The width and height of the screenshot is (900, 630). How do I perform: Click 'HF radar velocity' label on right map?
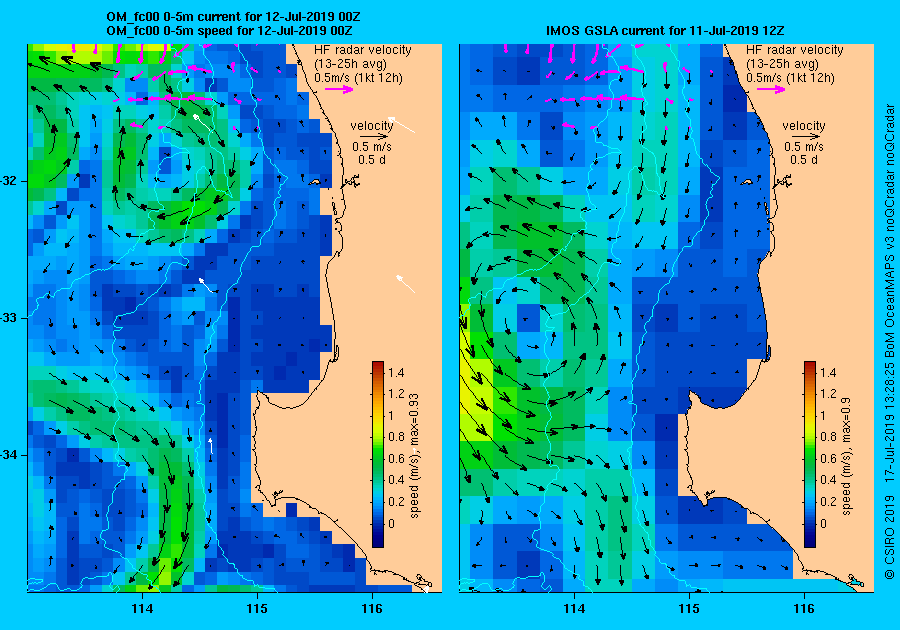(x=795, y=50)
